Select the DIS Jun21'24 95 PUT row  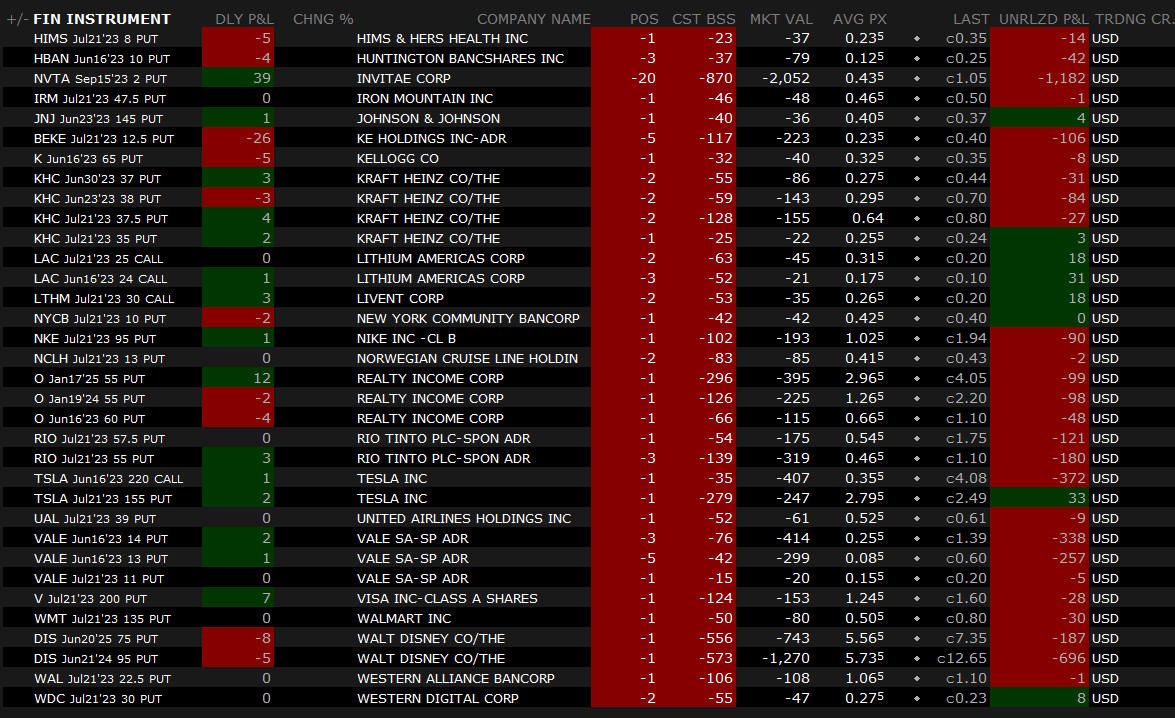95,658
